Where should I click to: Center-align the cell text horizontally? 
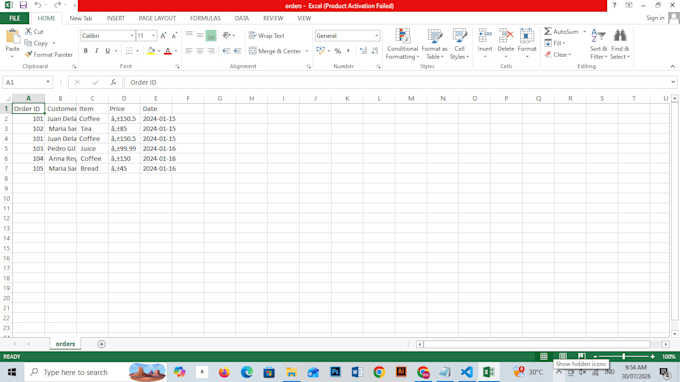pyautogui.click(x=200, y=51)
